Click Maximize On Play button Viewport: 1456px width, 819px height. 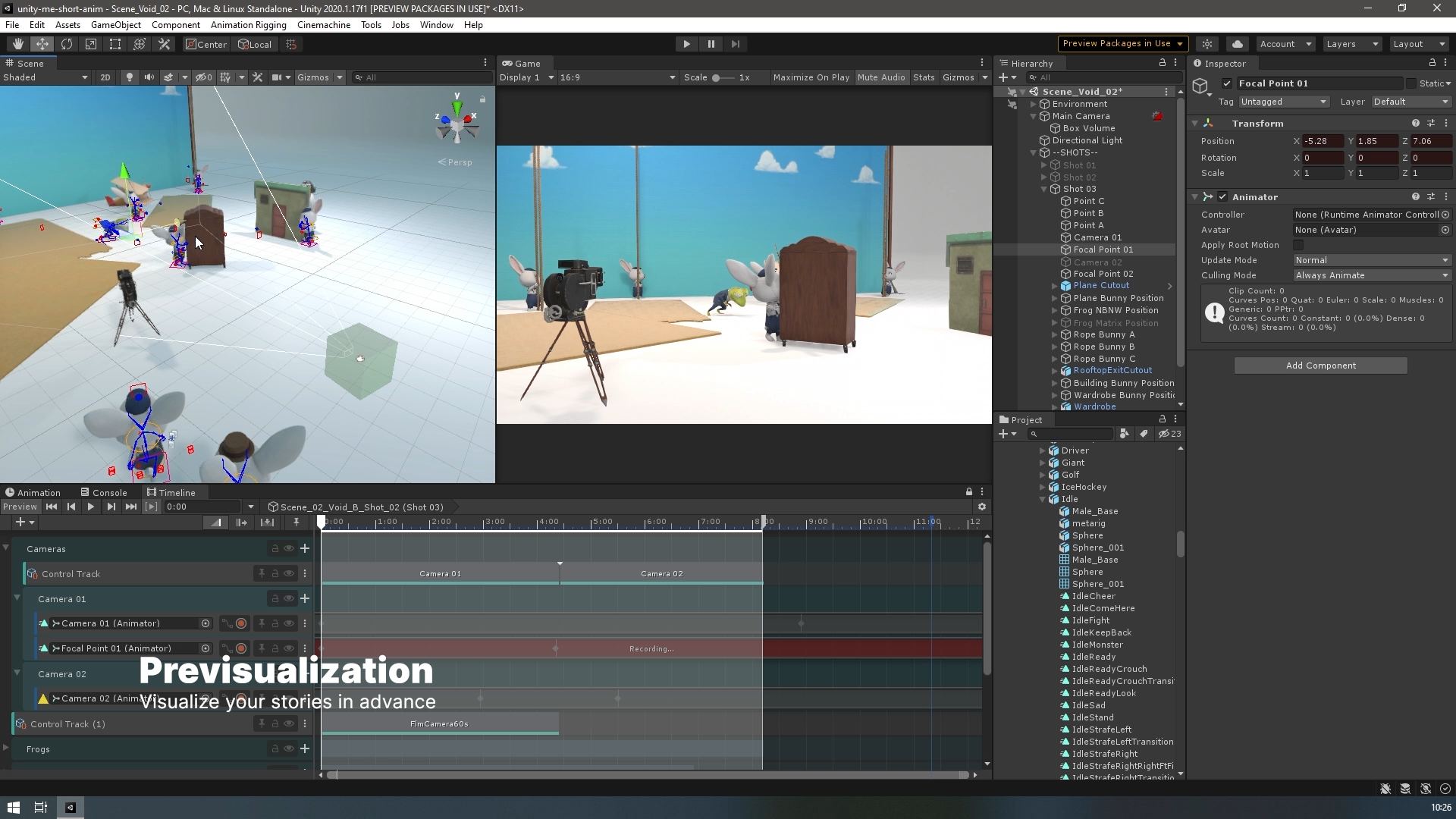[x=811, y=77]
